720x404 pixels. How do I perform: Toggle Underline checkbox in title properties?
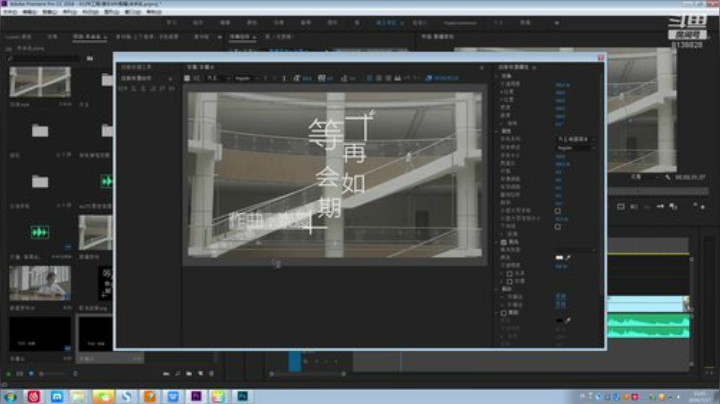pyautogui.click(x=557, y=227)
